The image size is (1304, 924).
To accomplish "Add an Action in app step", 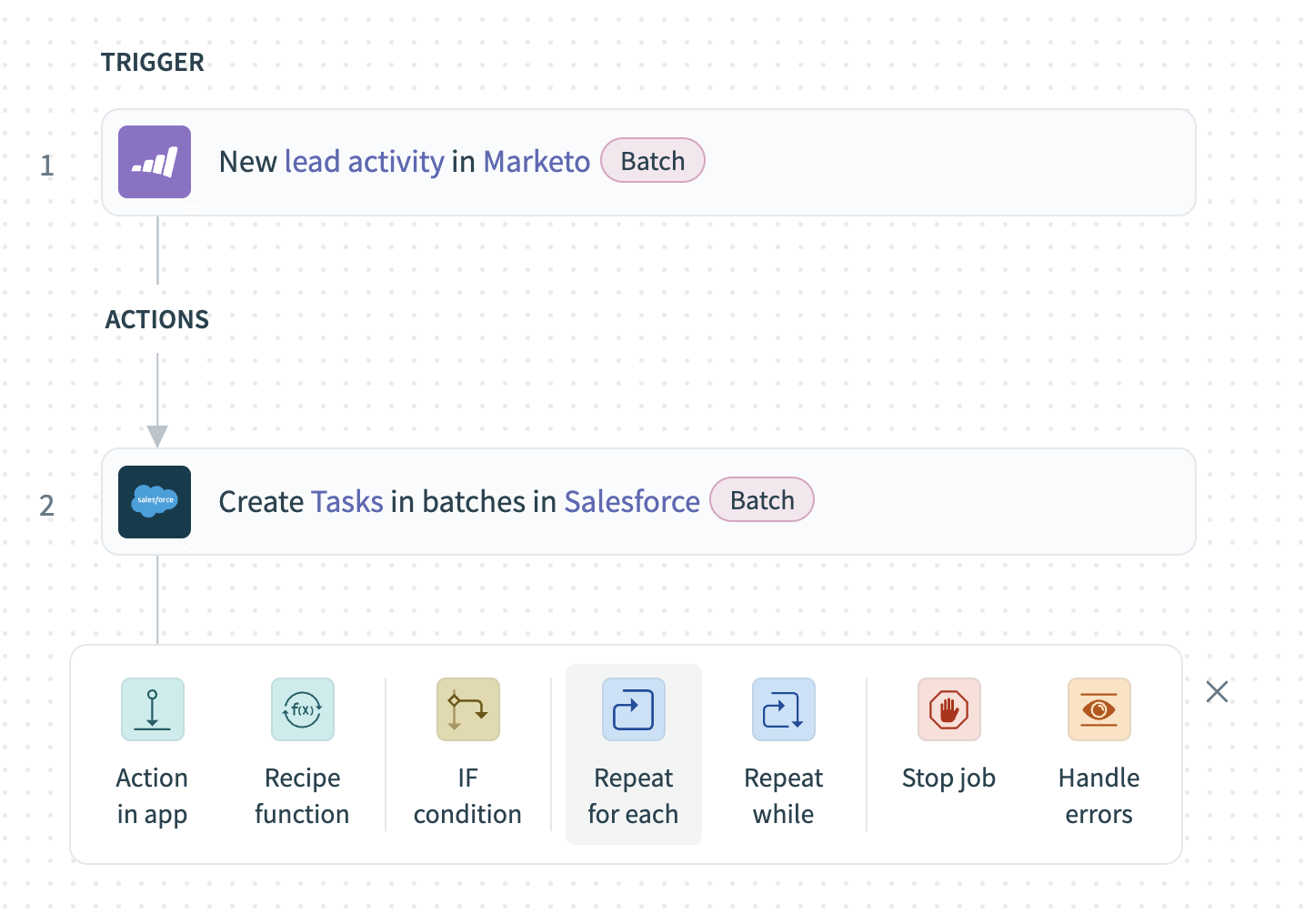I will pos(153,753).
